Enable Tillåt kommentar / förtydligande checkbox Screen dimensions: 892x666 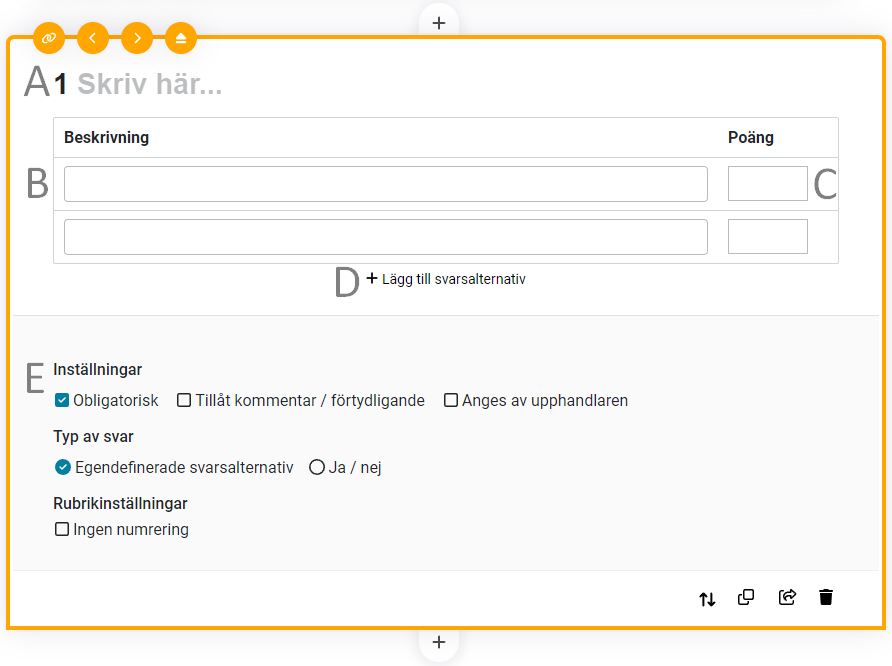[x=184, y=401]
